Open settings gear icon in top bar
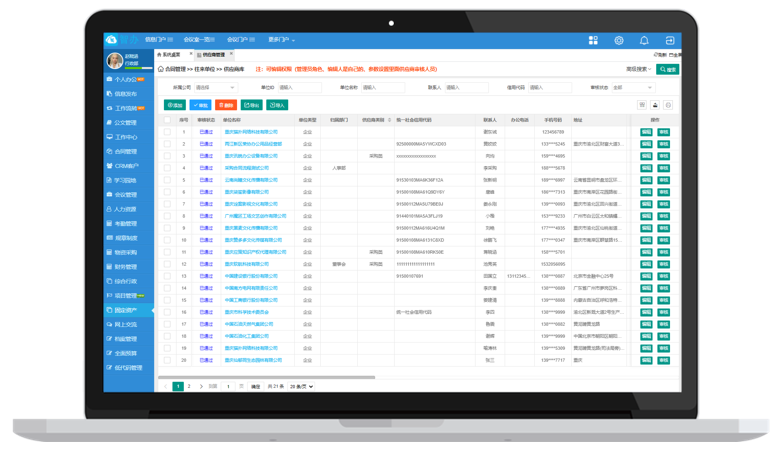The width and height of the screenshot is (780, 452). click(619, 40)
